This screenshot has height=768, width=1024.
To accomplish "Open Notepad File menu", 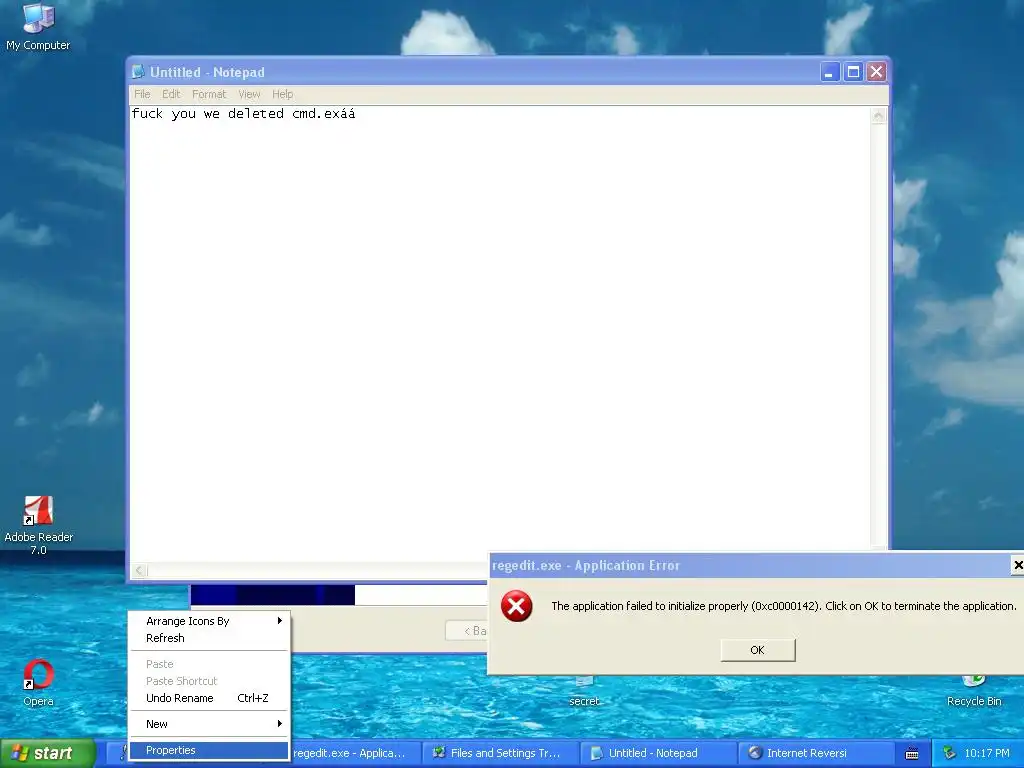I will pos(142,94).
